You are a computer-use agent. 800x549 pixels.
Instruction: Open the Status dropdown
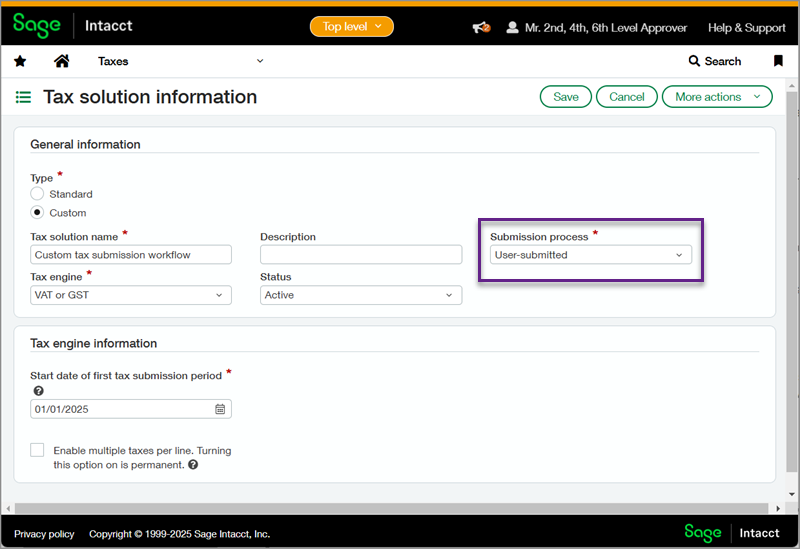click(361, 295)
